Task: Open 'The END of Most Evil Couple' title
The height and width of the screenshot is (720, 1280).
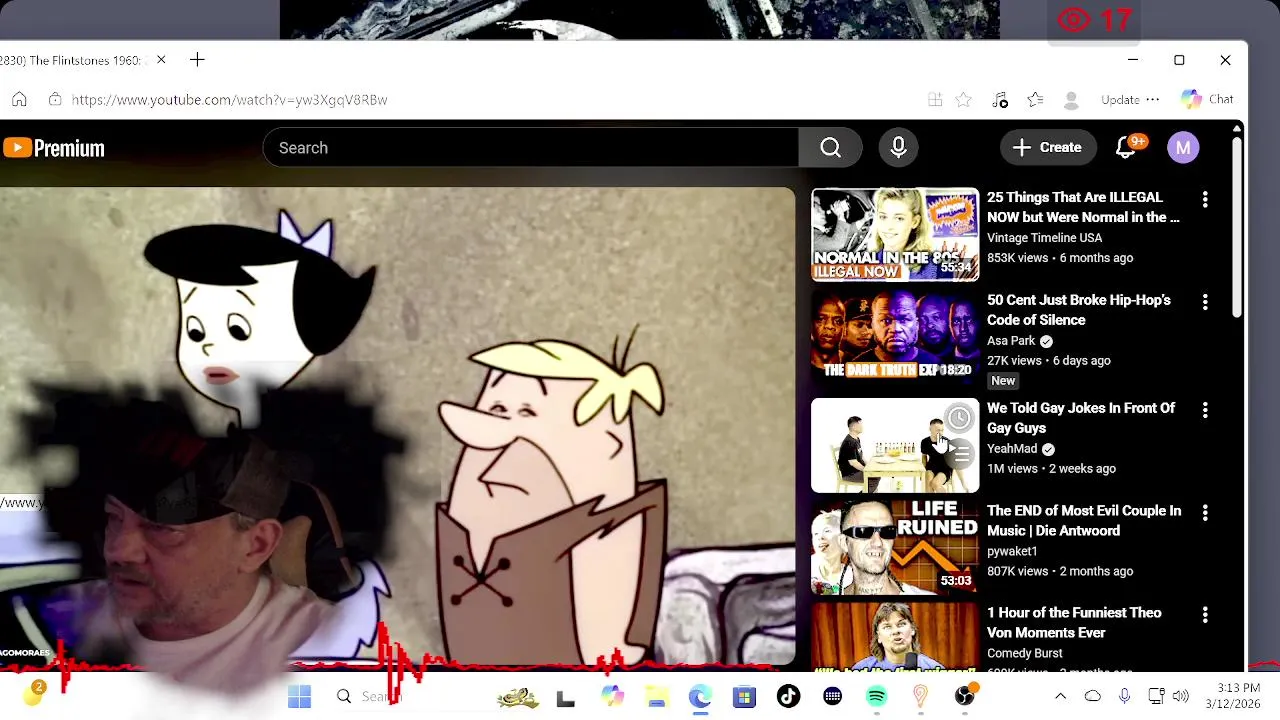Action: tap(1084, 520)
